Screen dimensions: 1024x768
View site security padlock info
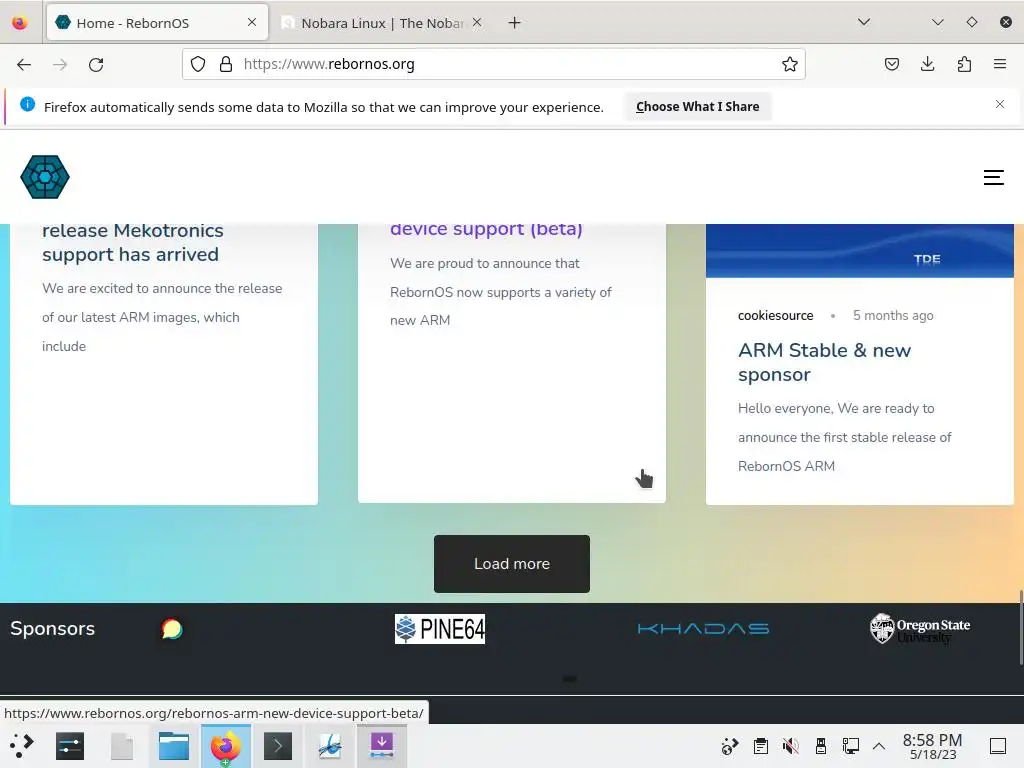[x=226, y=64]
